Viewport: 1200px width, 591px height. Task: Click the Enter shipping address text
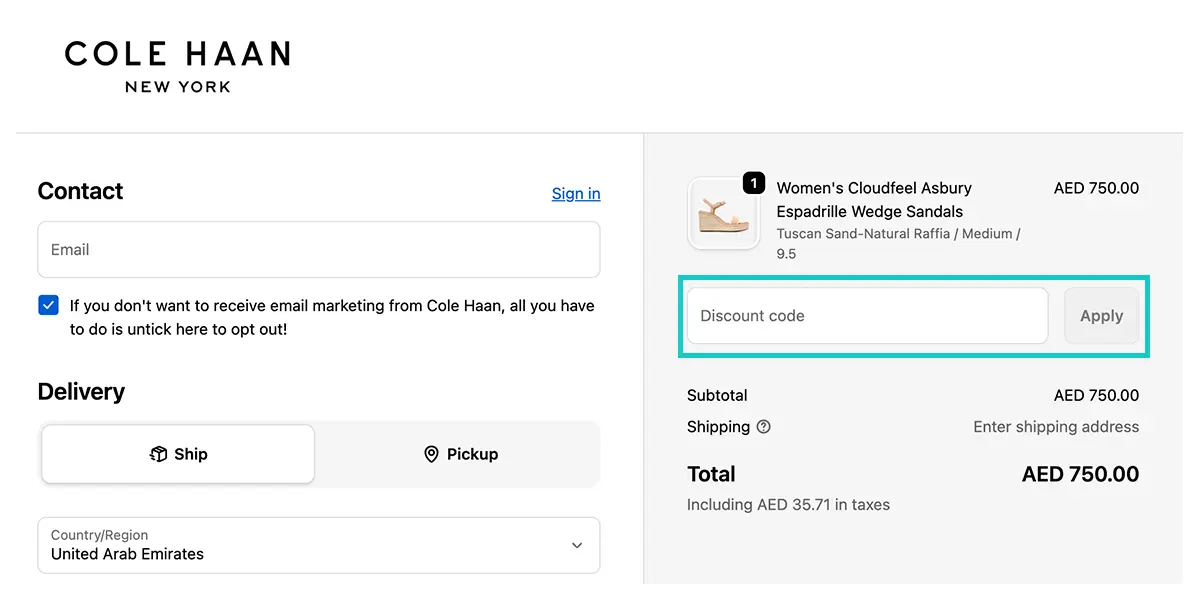click(x=1056, y=427)
